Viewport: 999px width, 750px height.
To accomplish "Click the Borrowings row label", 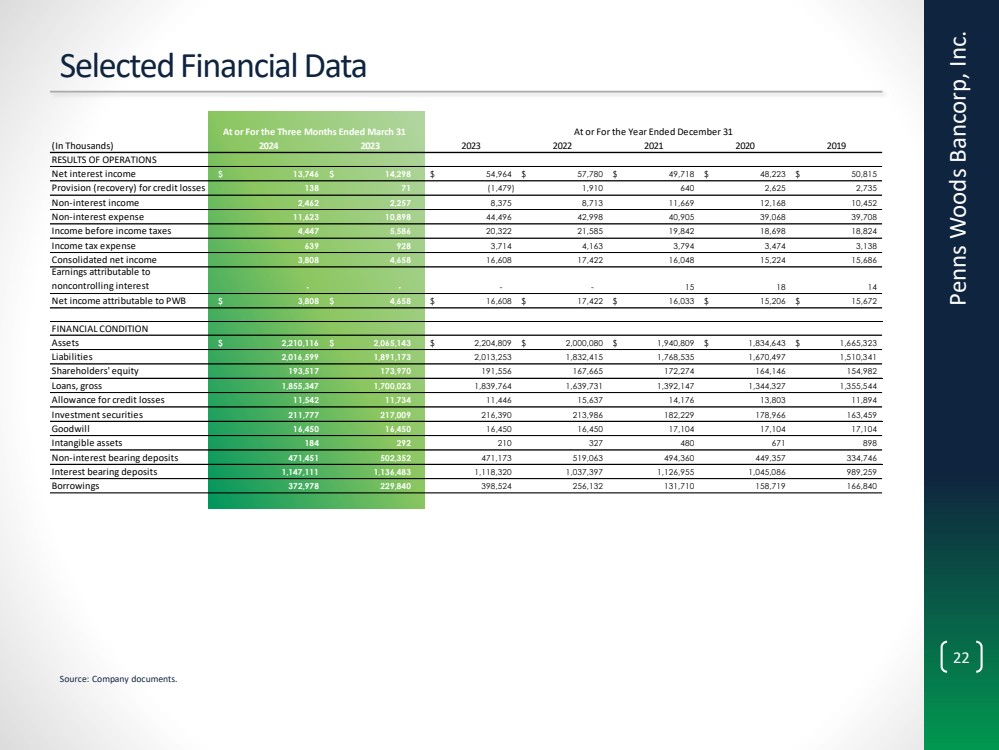I will pyautogui.click(x=78, y=487).
